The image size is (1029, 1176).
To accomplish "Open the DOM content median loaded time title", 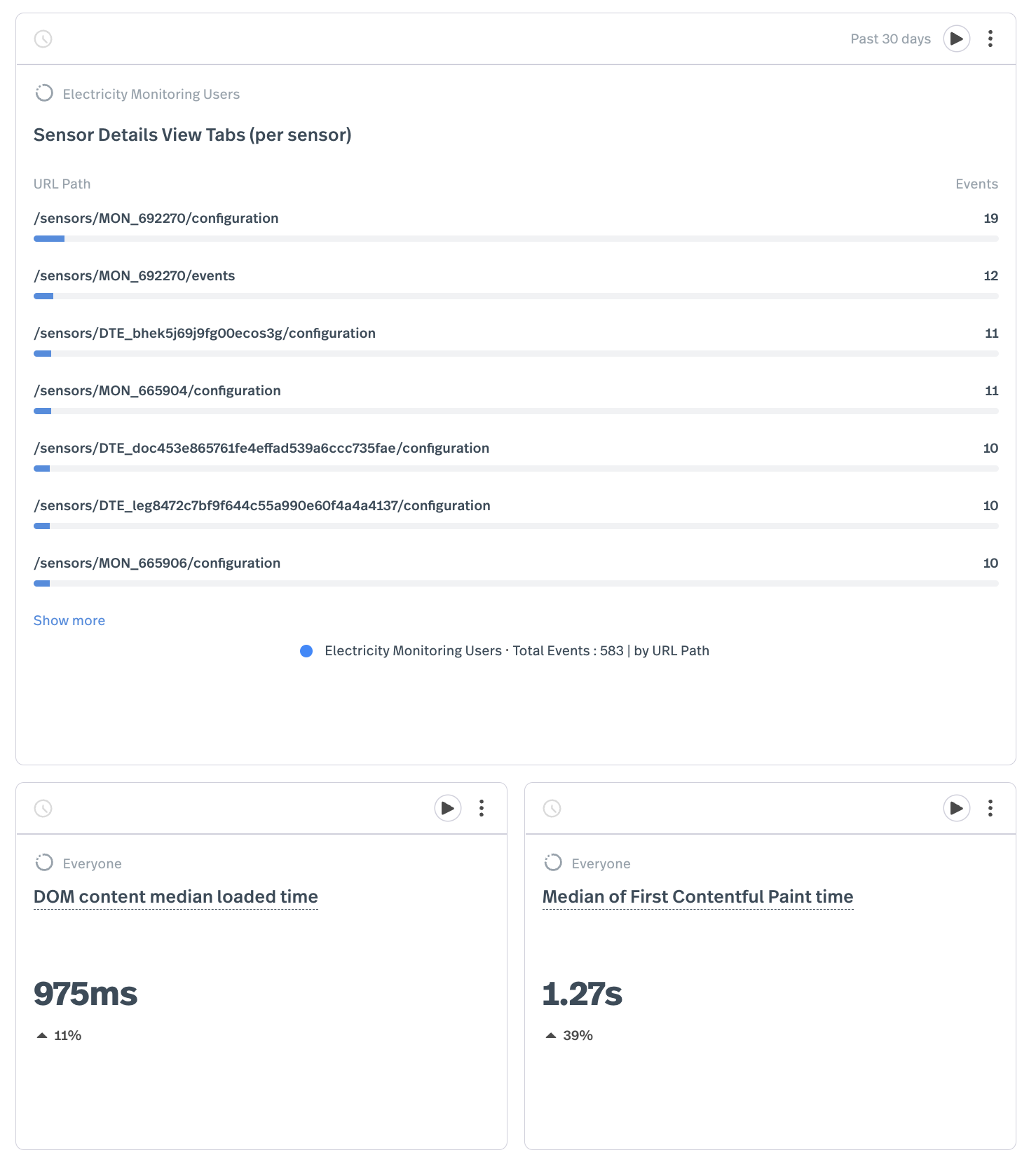I will (x=176, y=896).
